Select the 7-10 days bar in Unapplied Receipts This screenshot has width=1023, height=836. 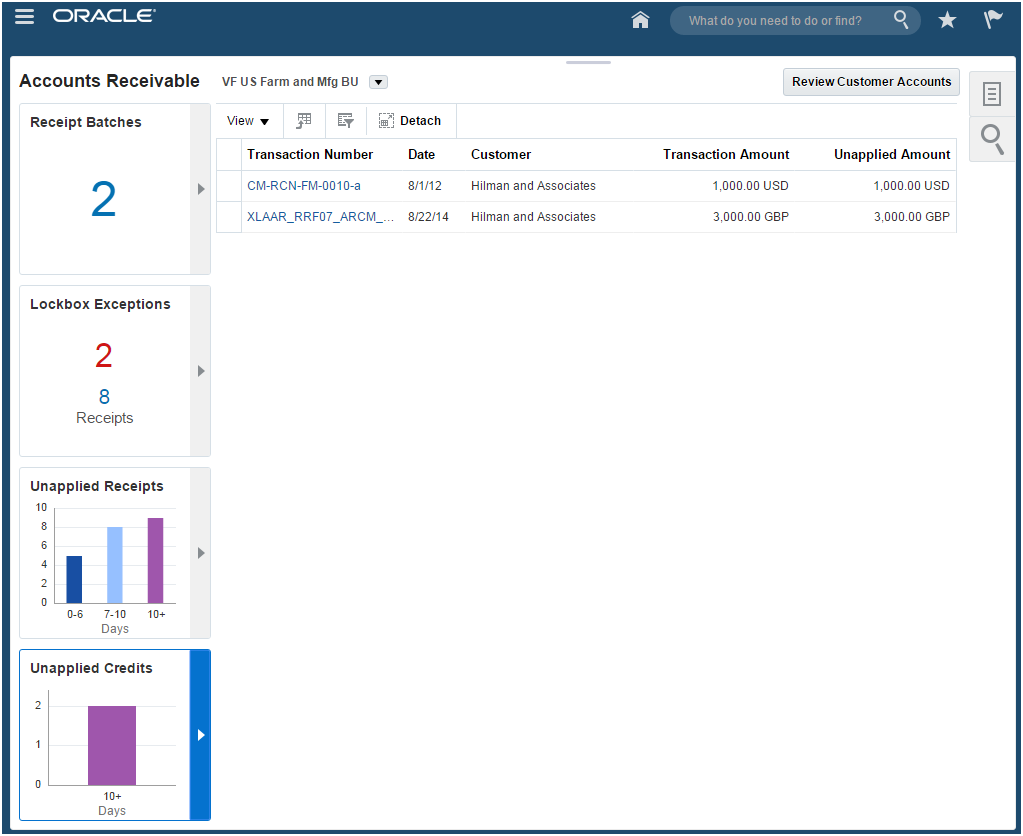[x=115, y=565]
